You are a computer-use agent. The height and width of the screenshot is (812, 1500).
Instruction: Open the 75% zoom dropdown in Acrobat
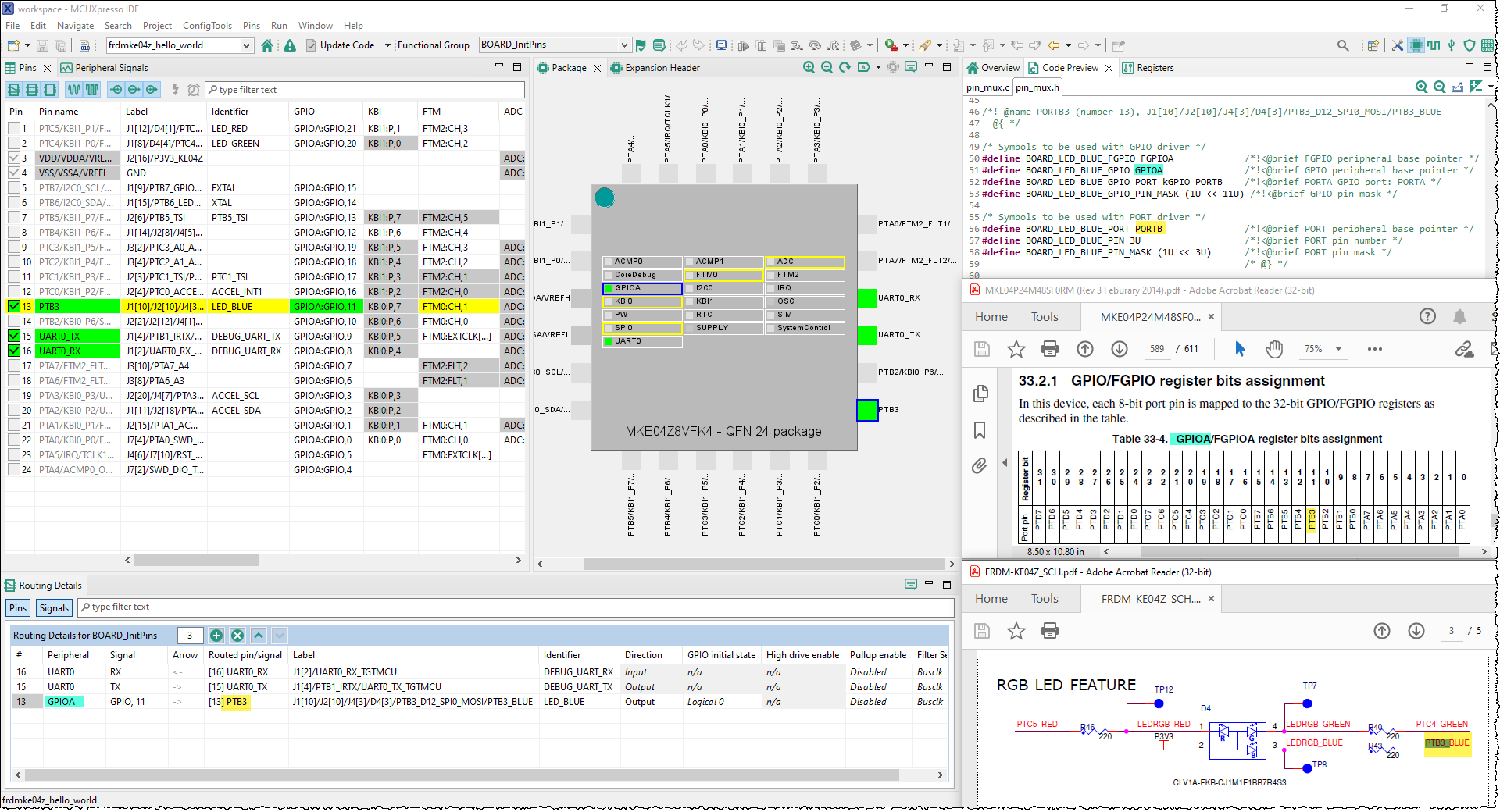[1339, 349]
